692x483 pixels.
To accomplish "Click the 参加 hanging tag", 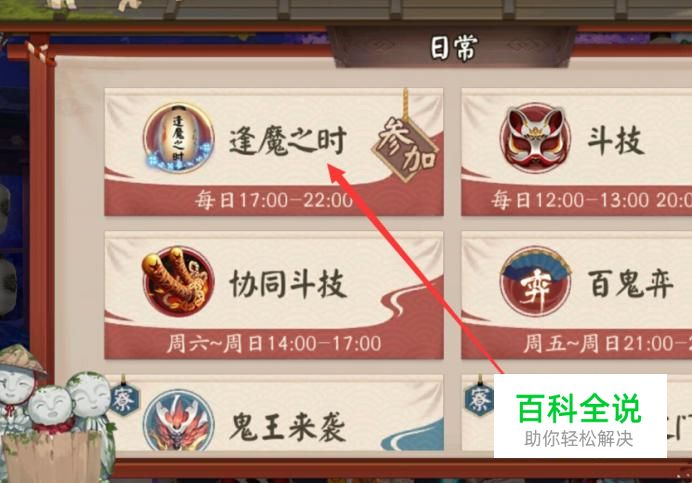I will [x=405, y=148].
